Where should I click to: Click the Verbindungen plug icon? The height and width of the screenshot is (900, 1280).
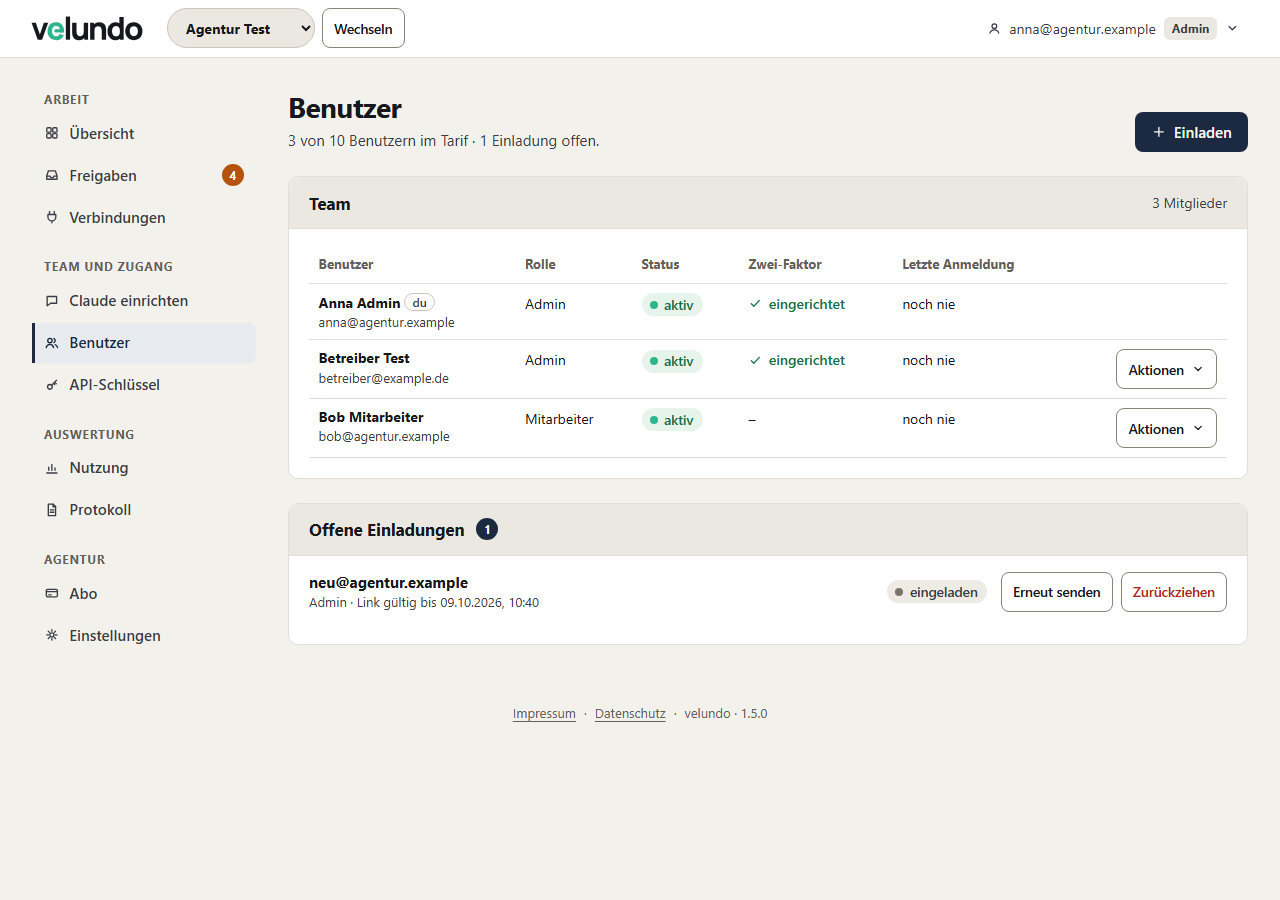[x=52, y=218]
